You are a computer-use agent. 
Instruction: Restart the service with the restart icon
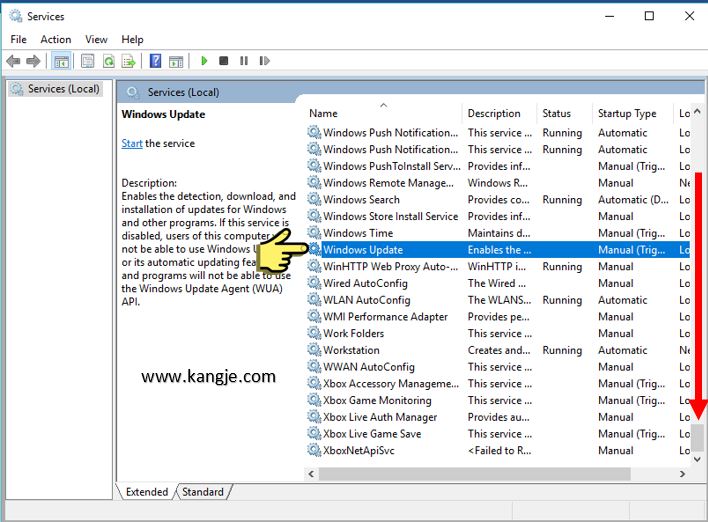click(x=265, y=61)
